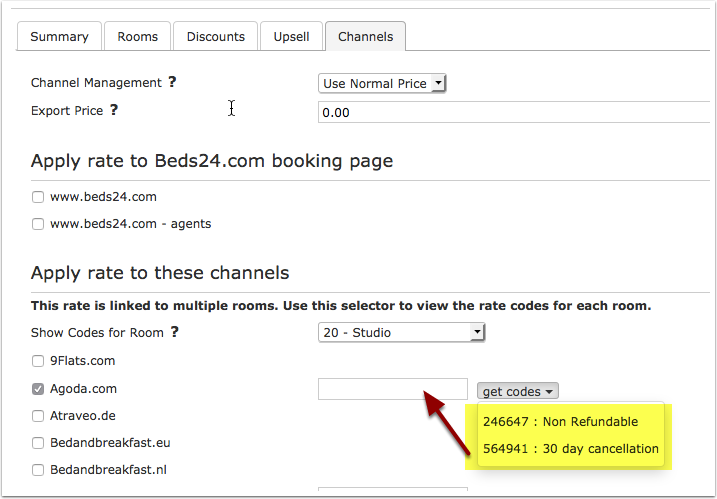Show help for Channel Management
This screenshot has width=717, height=499.
pyautogui.click(x=172, y=82)
